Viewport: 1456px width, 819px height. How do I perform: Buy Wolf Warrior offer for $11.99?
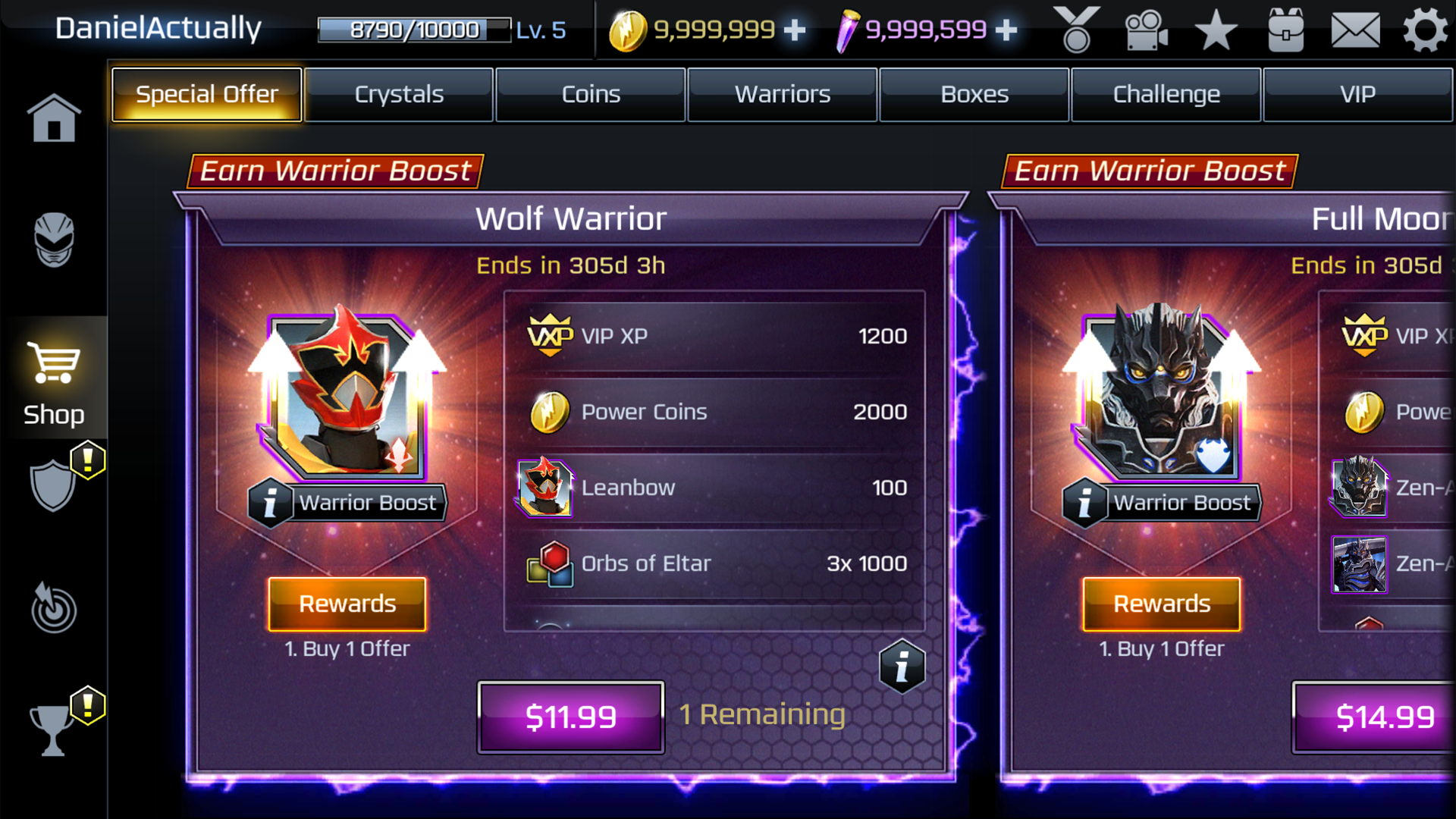[571, 717]
